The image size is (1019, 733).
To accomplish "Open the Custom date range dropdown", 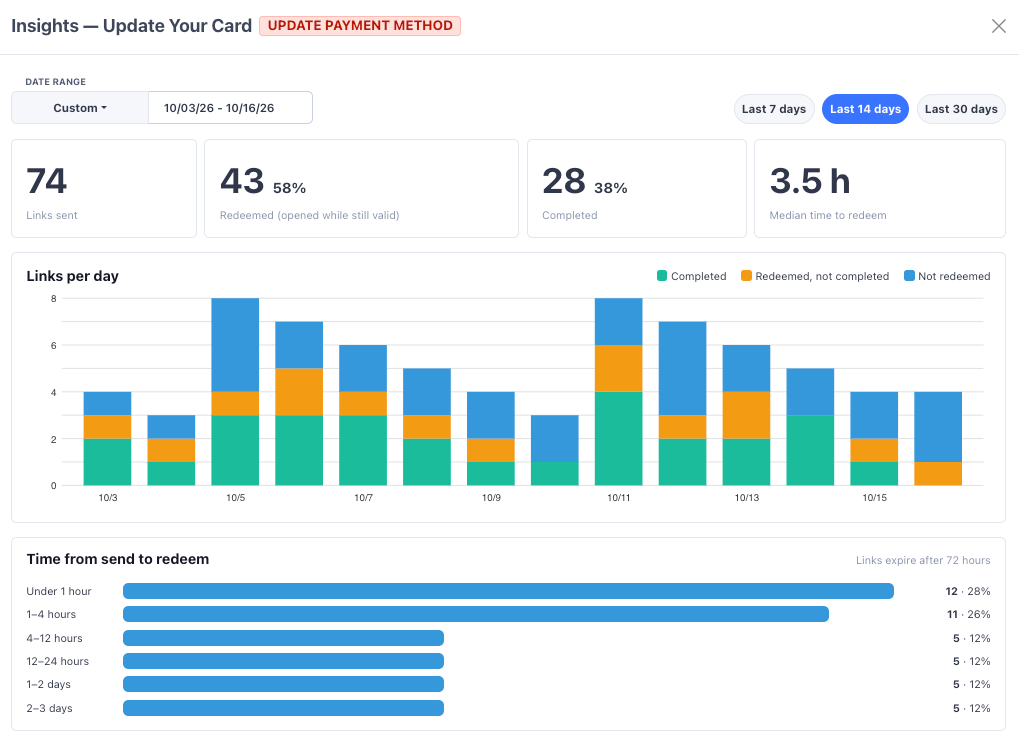I will coord(80,108).
